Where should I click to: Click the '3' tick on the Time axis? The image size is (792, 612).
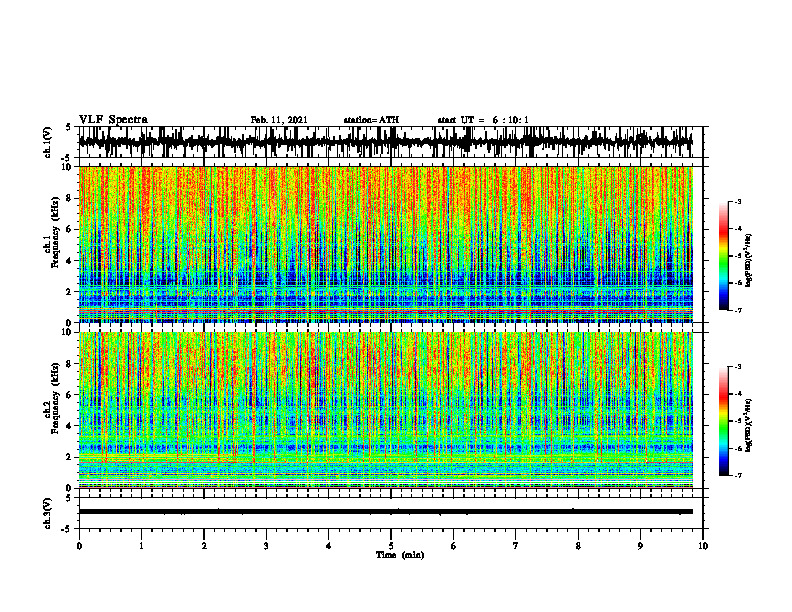(x=266, y=546)
